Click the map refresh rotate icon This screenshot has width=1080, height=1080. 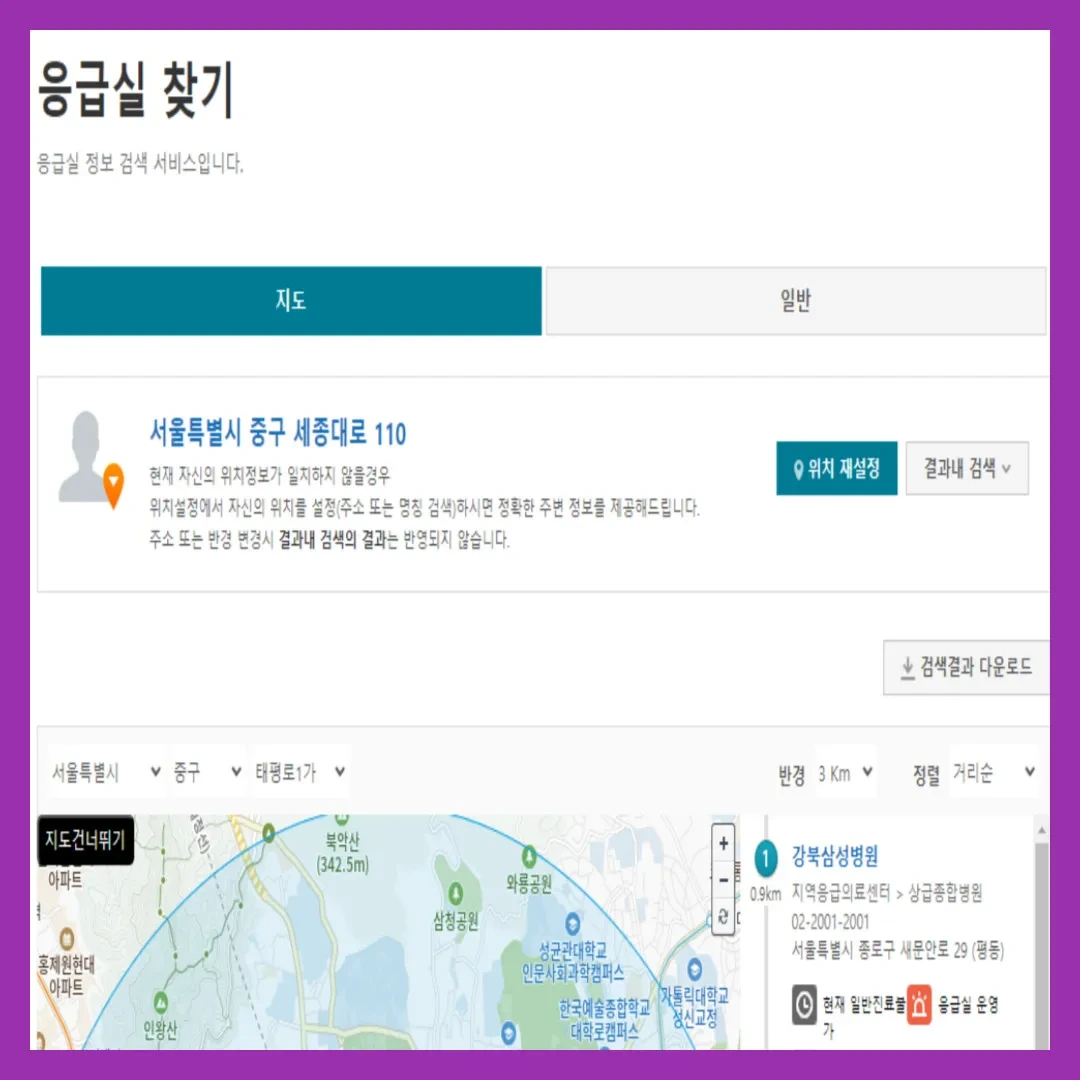723,916
